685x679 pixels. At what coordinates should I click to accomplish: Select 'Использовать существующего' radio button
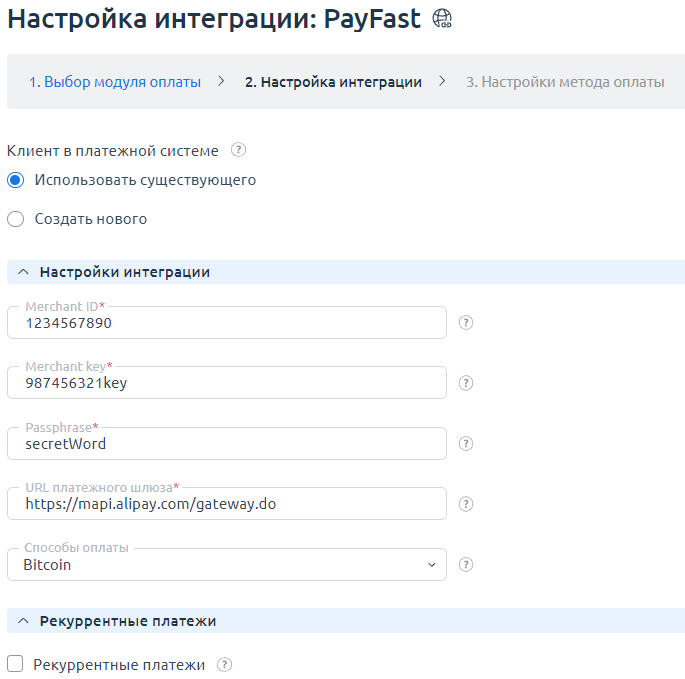[16, 181]
